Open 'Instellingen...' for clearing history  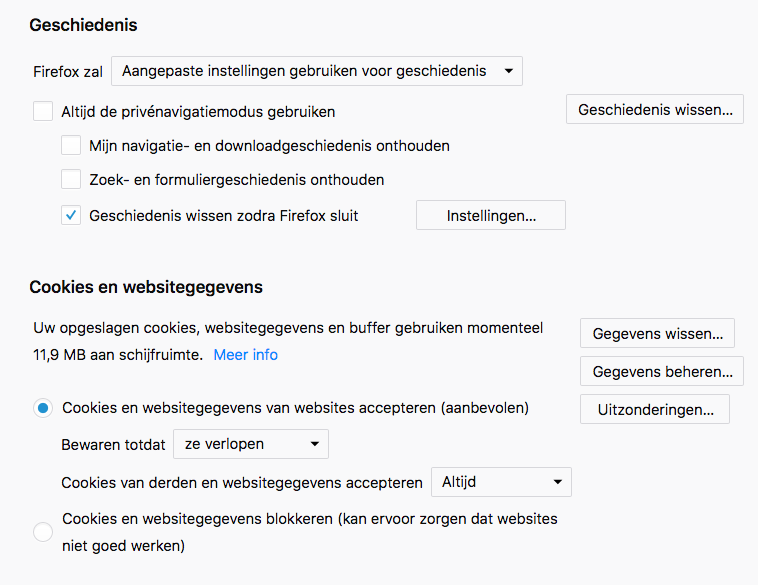(490, 215)
